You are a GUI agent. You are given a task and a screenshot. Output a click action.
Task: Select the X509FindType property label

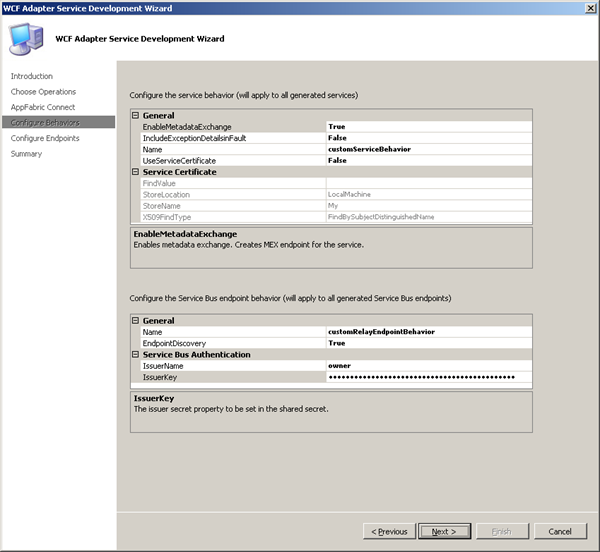(x=167, y=217)
